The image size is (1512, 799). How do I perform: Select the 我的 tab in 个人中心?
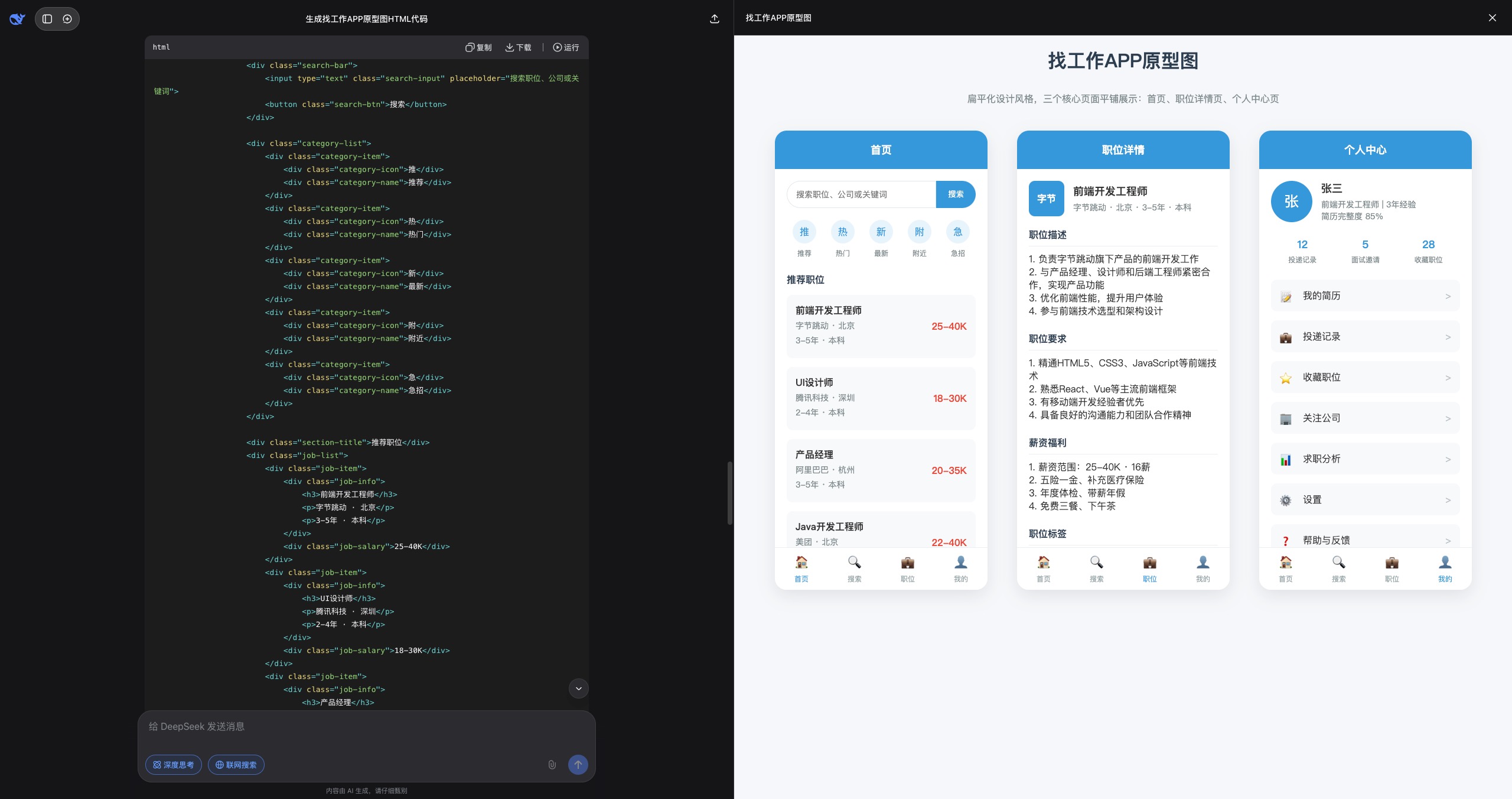pyautogui.click(x=1444, y=567)
